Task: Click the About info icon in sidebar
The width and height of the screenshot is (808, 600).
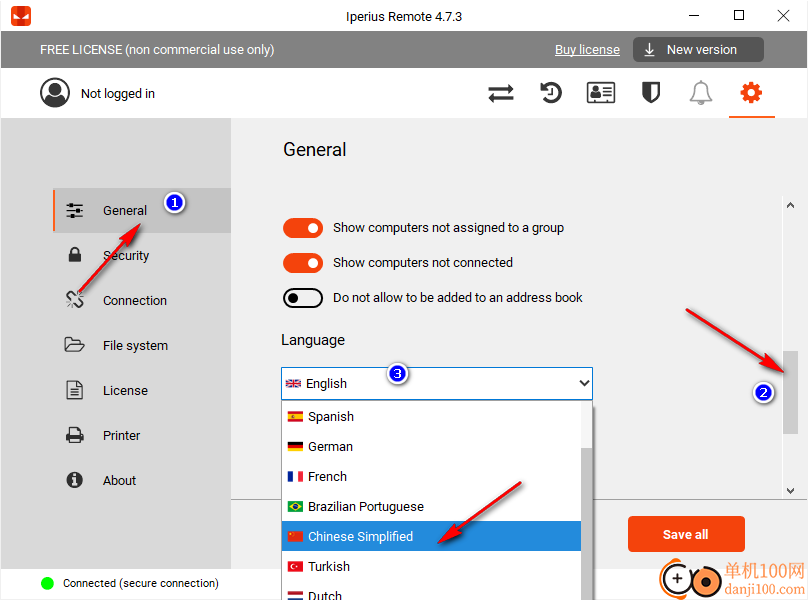Action: pyautogui.click(x=75, y=480)
